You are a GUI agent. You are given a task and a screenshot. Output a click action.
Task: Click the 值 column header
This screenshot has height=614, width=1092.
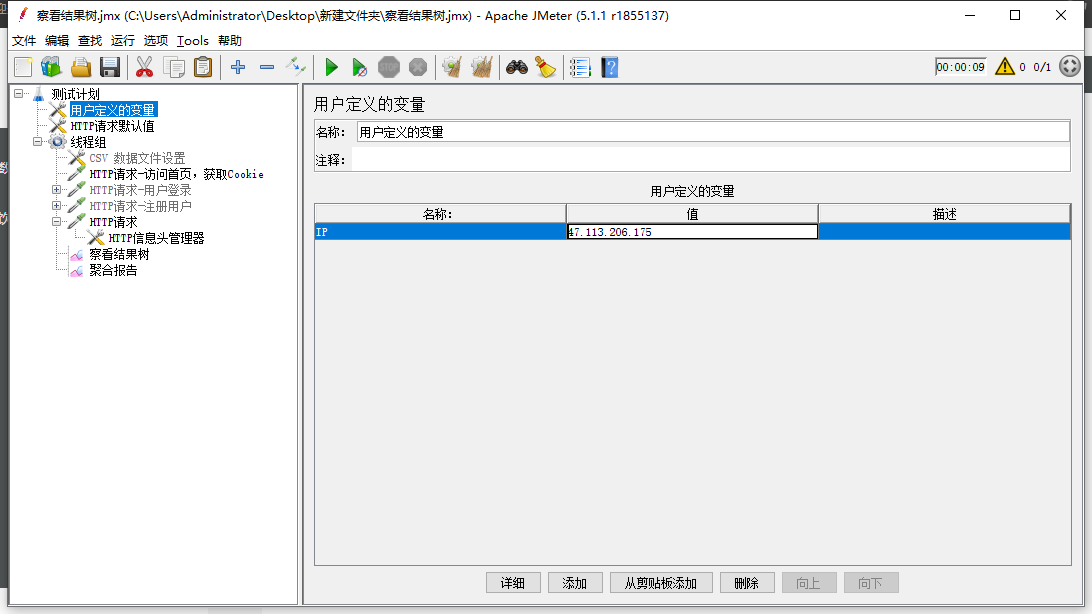(692, 214)
